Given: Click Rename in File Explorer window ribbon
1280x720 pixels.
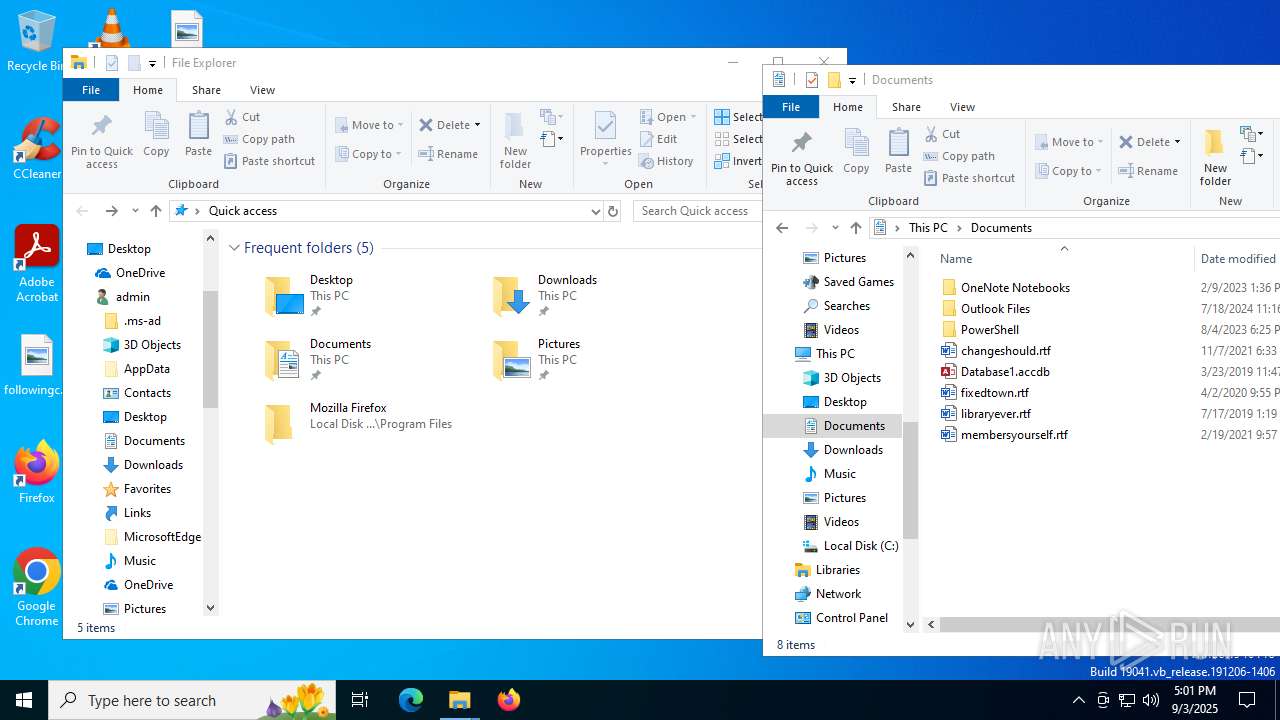Looking at the screenshot, I should pyautogui.click(x=448, y=154).
